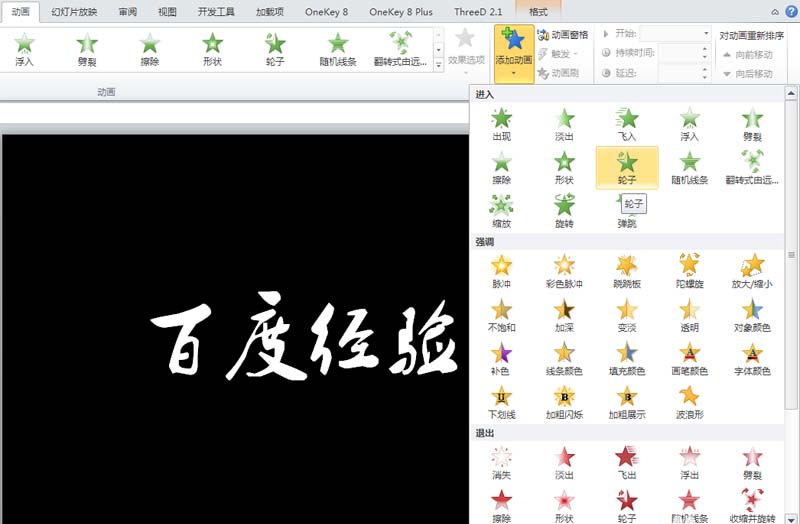Choose the 补色 emphasis effect

pyautogui.click(x=502, y=359)
